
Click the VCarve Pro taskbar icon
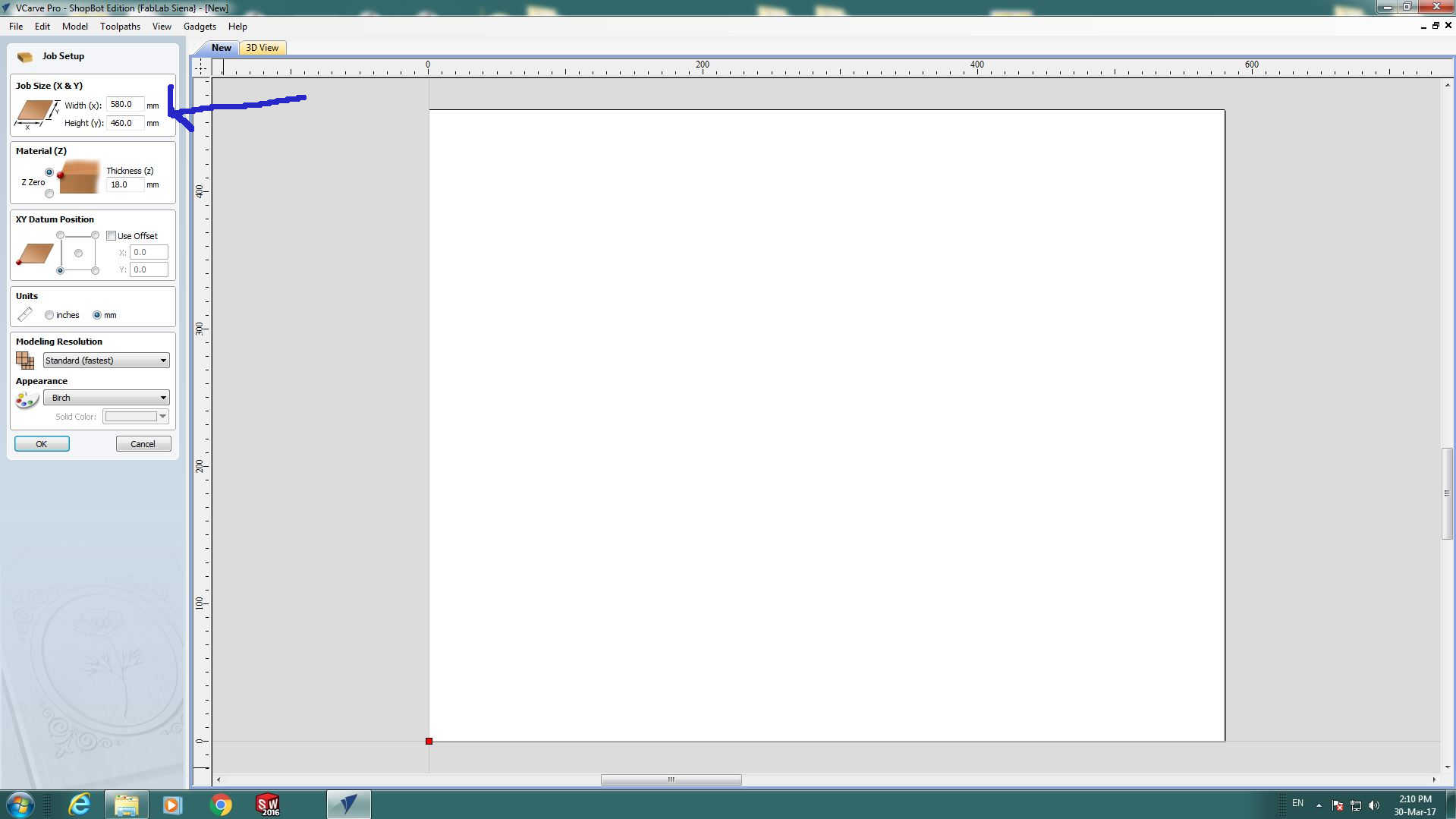(x=348, y=805)
